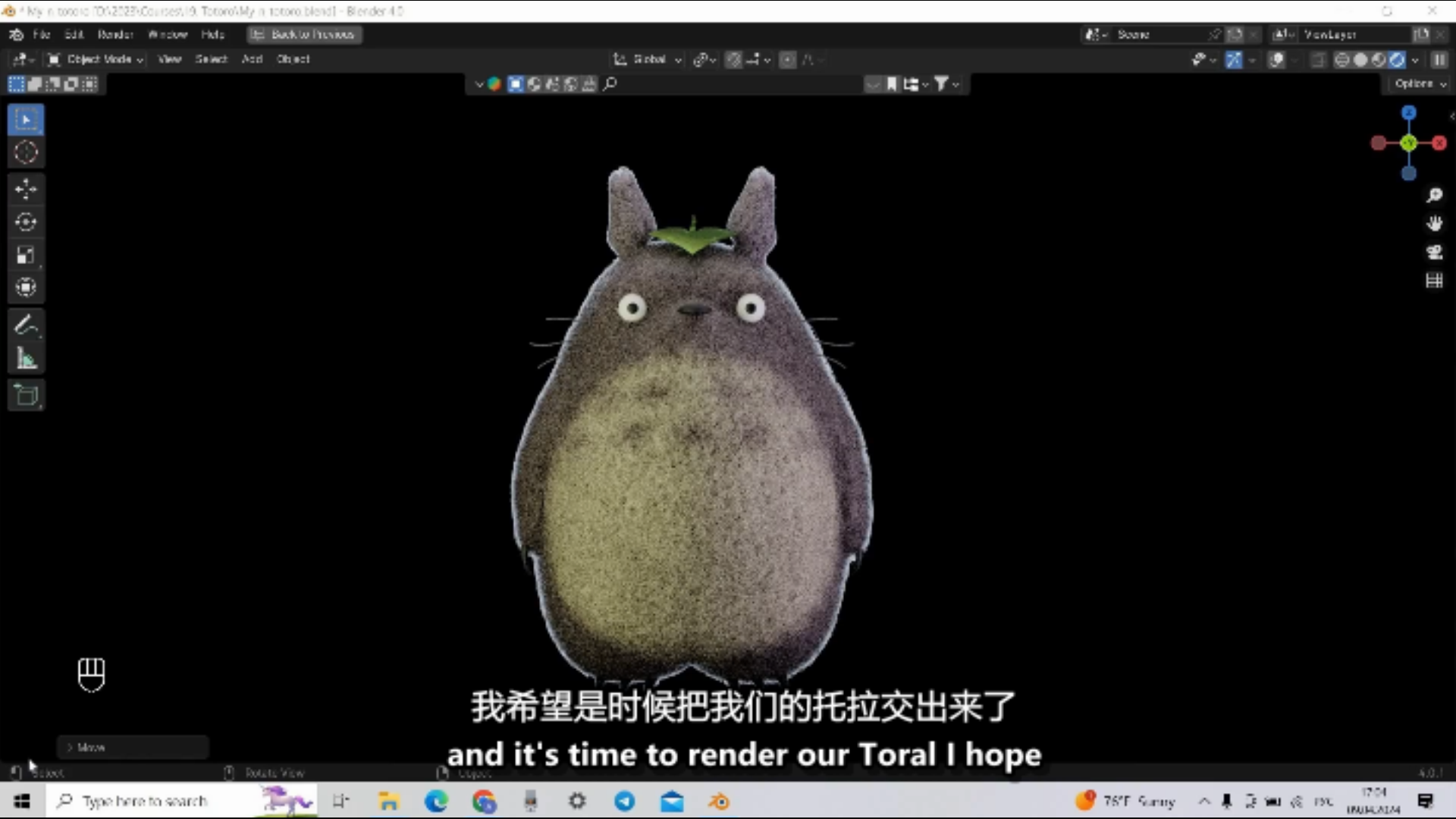The width and height of the screenshot is (1456, 819).
Task: Select the Scale tool
Action: point(26,255)
